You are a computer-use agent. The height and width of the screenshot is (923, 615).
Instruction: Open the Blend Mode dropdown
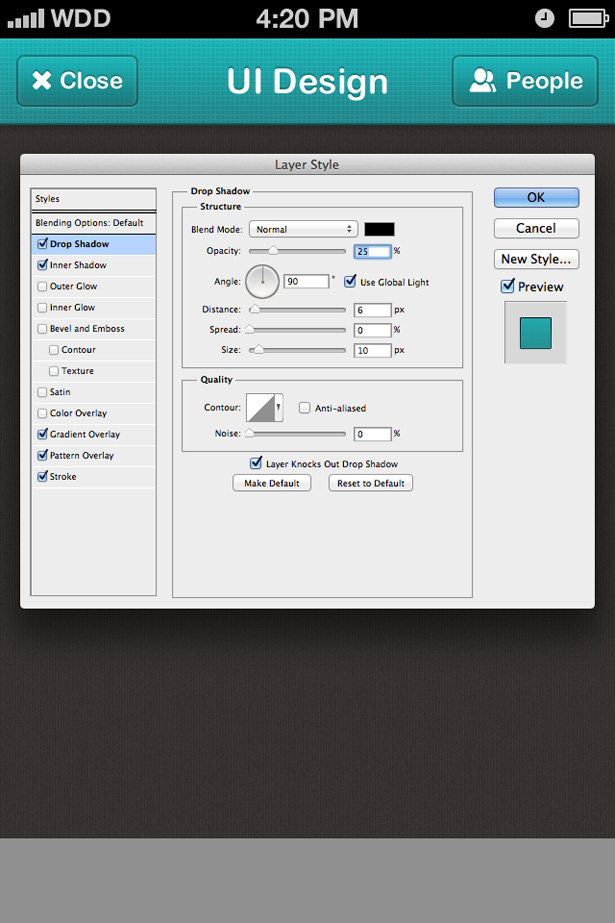coord(303,229)
